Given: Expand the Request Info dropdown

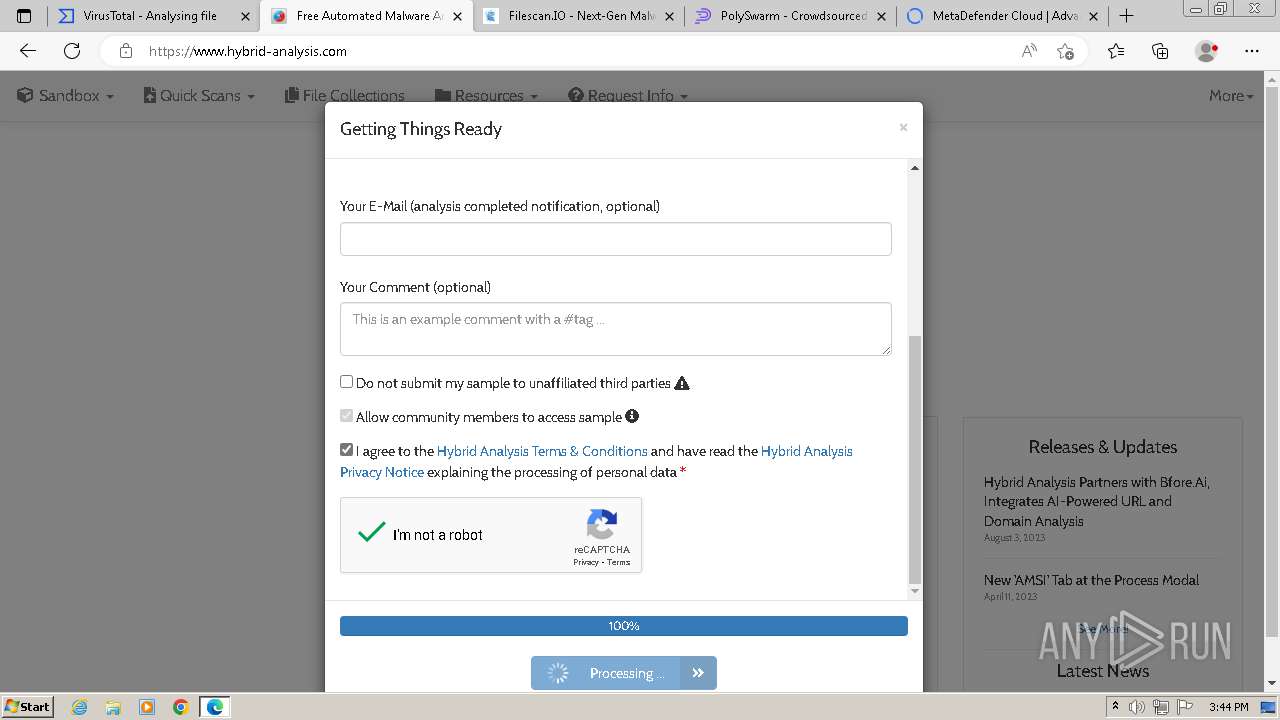Looking at the screenshot, I should 628,96.
